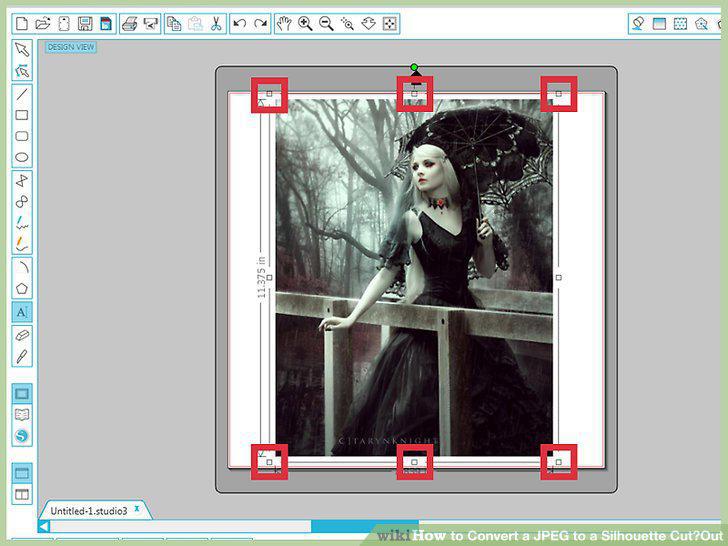Click the Drag Zoom arrow icon
The height and width of the screenshot is (546, 728).
pos(368,24)
